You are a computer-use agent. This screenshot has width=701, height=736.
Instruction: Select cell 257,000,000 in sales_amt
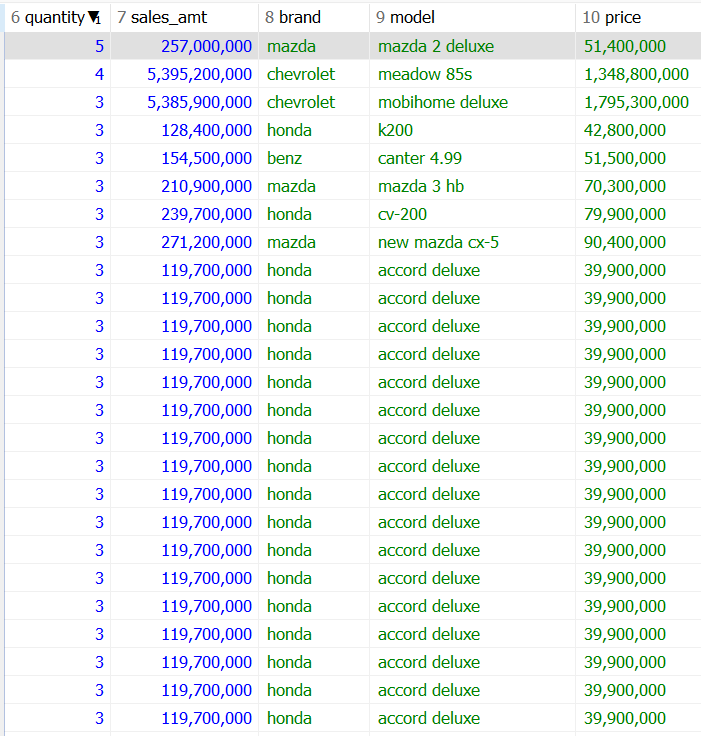coord(185,46)
